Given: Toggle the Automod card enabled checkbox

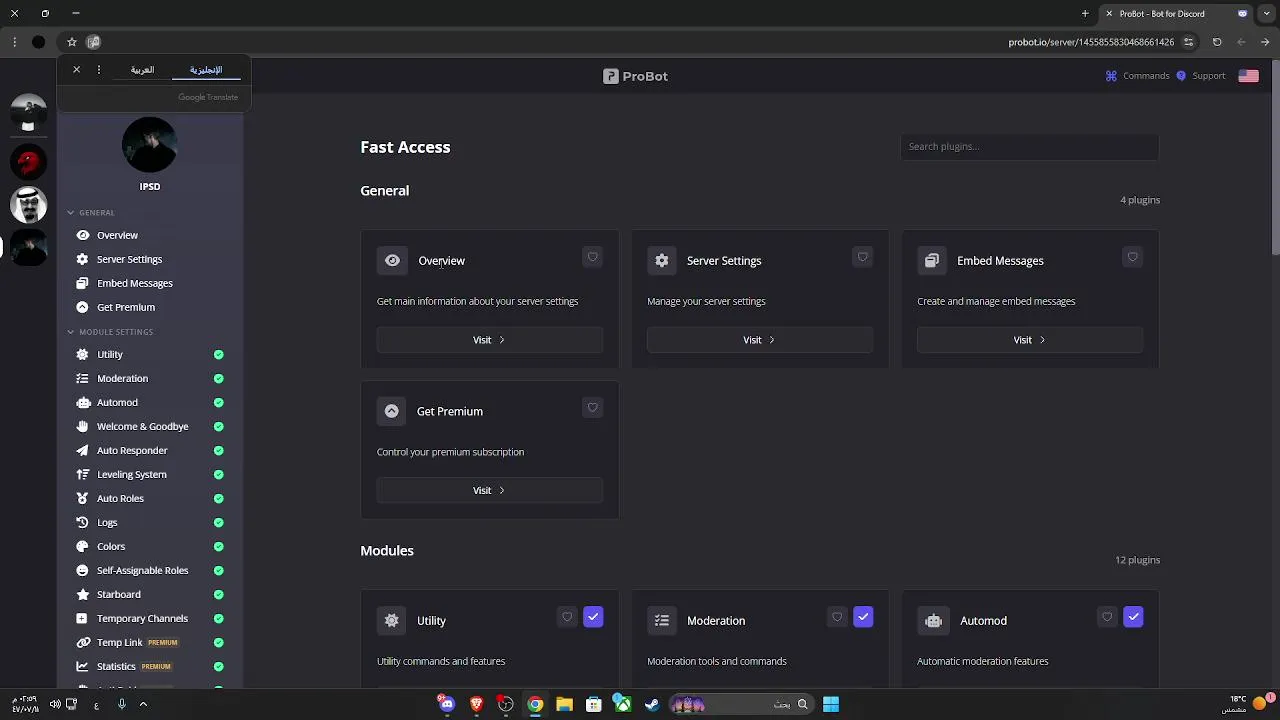Looking at the screenshot, I should click(x=1133, y=617).
